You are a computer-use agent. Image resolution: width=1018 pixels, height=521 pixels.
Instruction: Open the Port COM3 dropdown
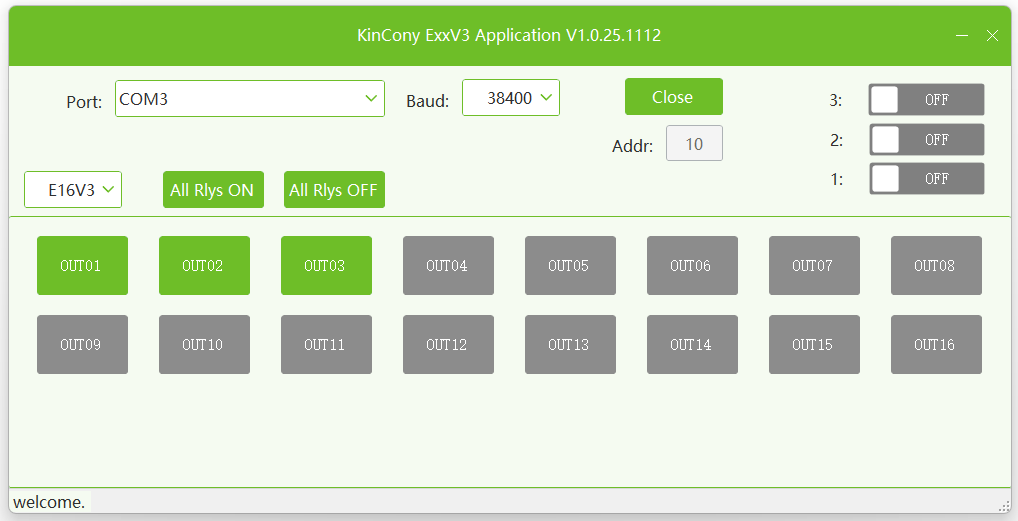(x=250, y=99)
